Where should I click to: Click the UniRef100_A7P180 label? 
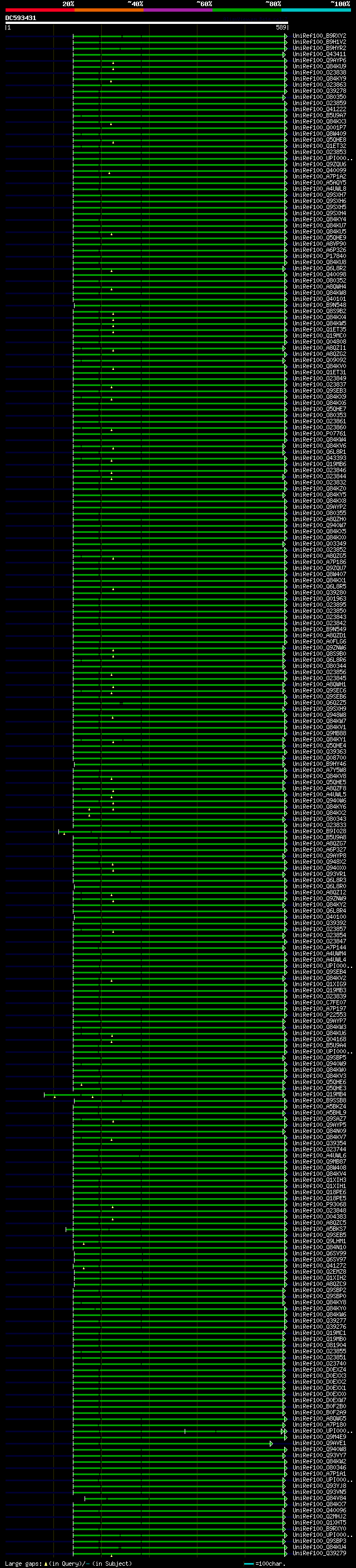[x=319, y=1424]
